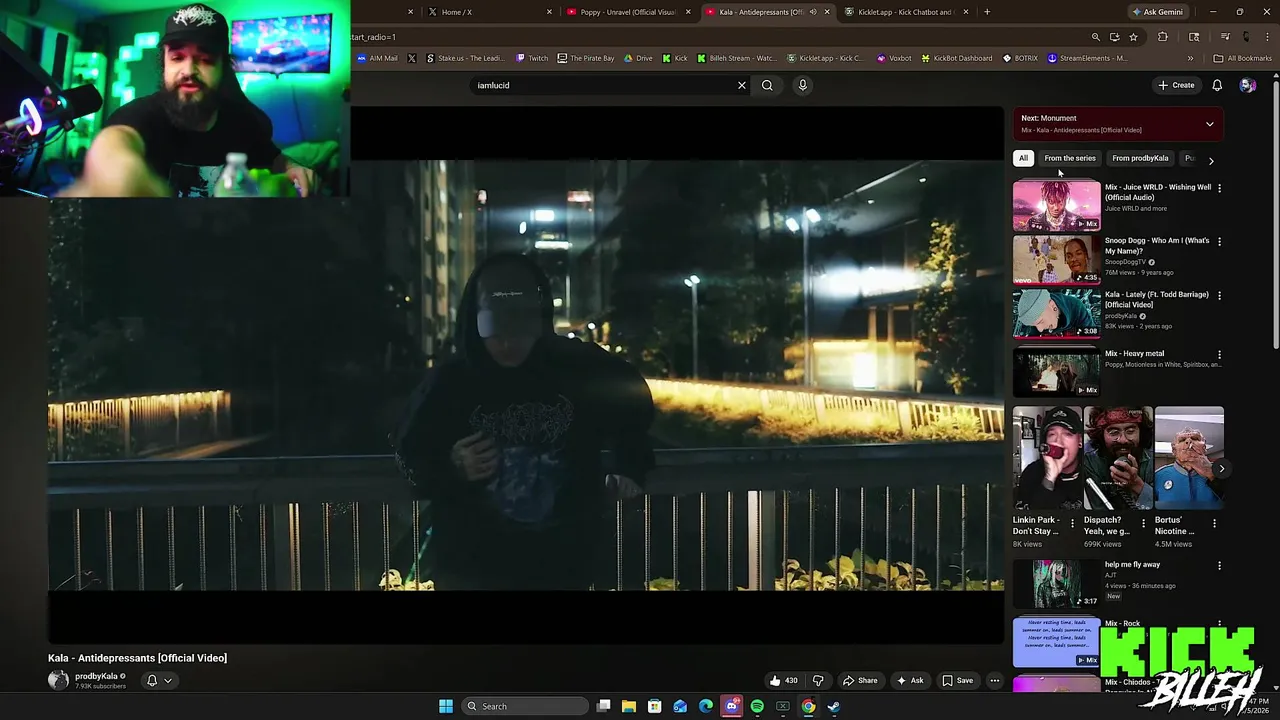Dislike the video with thumbs down
The height and width of the screenshot is (720, 1280).
pyautogui.click(x=818, y=681)
